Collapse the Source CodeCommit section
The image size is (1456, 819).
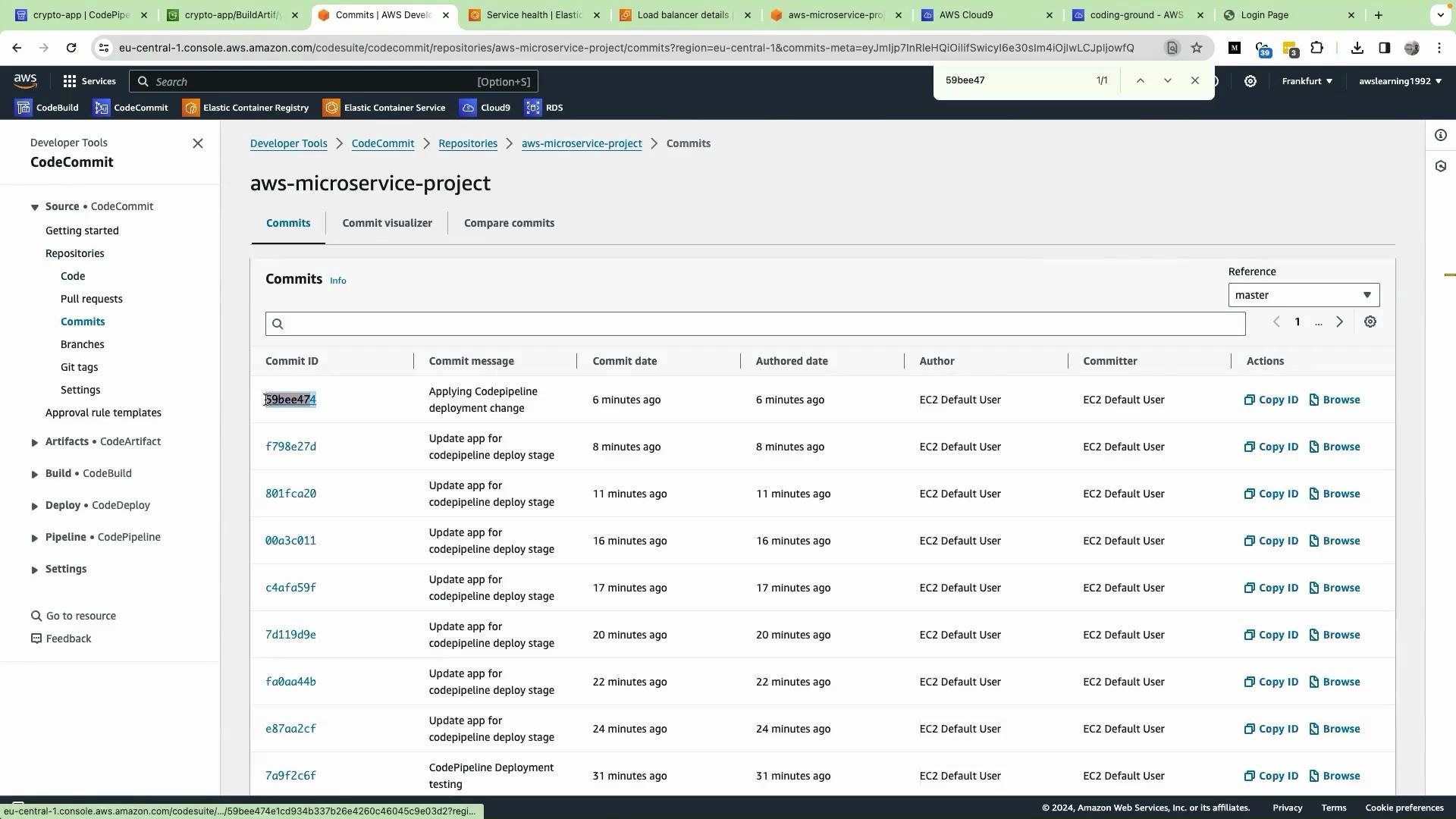click(x=35, y=207)
